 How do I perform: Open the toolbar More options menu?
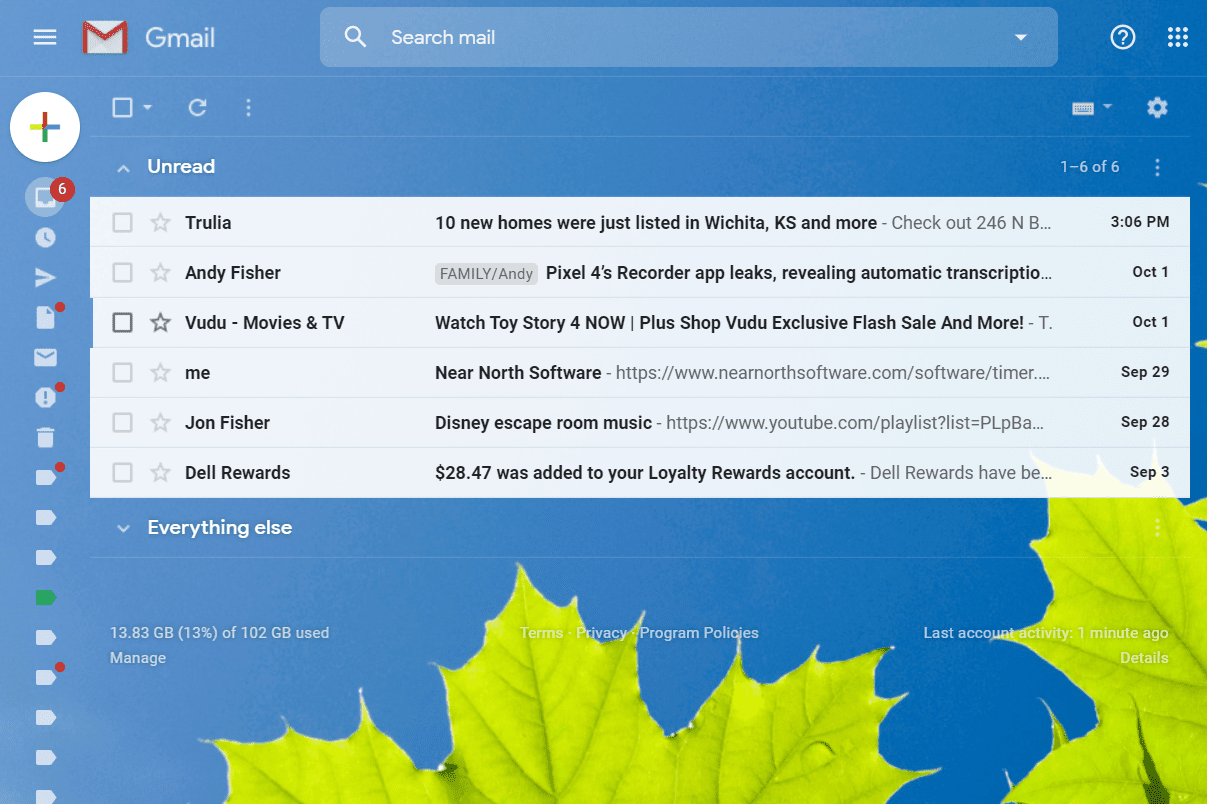(x=249, y=108)
